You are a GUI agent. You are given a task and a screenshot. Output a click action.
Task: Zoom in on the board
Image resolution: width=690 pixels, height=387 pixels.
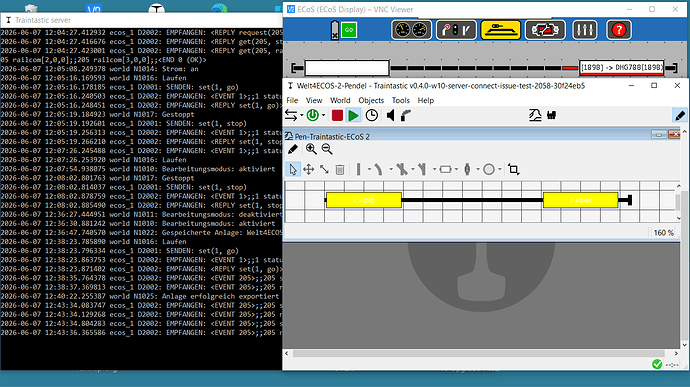[x=311, y=149]
